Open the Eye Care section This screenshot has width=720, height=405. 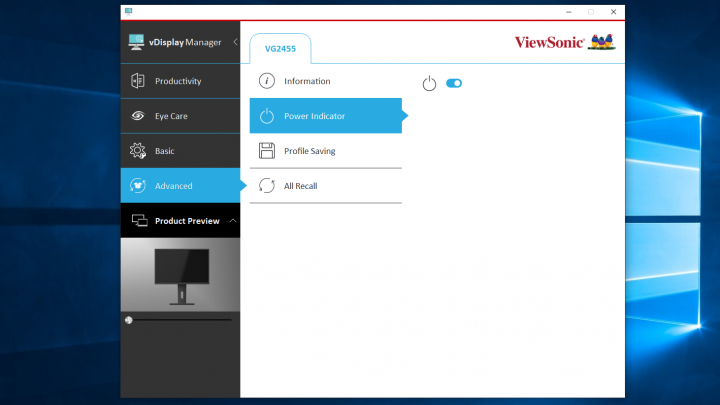pyautogui.click(x=180, y=116)
